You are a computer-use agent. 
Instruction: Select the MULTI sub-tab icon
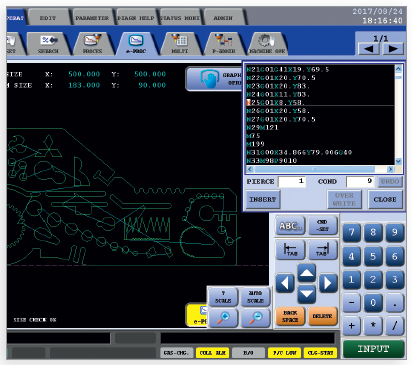tap(180, 44)
